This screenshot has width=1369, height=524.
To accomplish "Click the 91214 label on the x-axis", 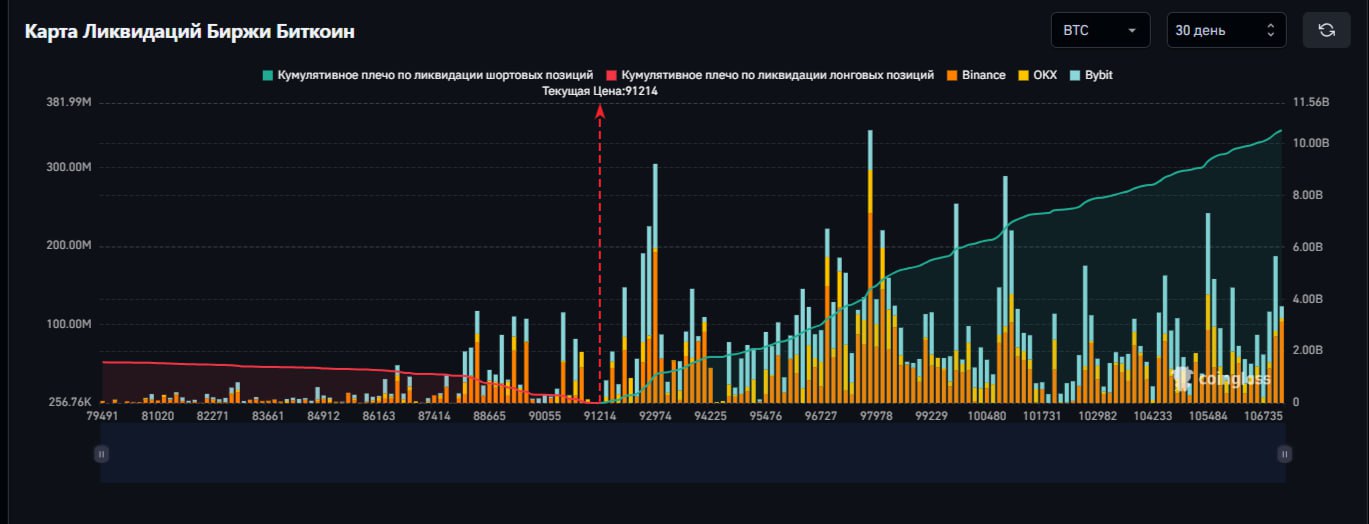I will pyautogui.click(x=600, y=415).
